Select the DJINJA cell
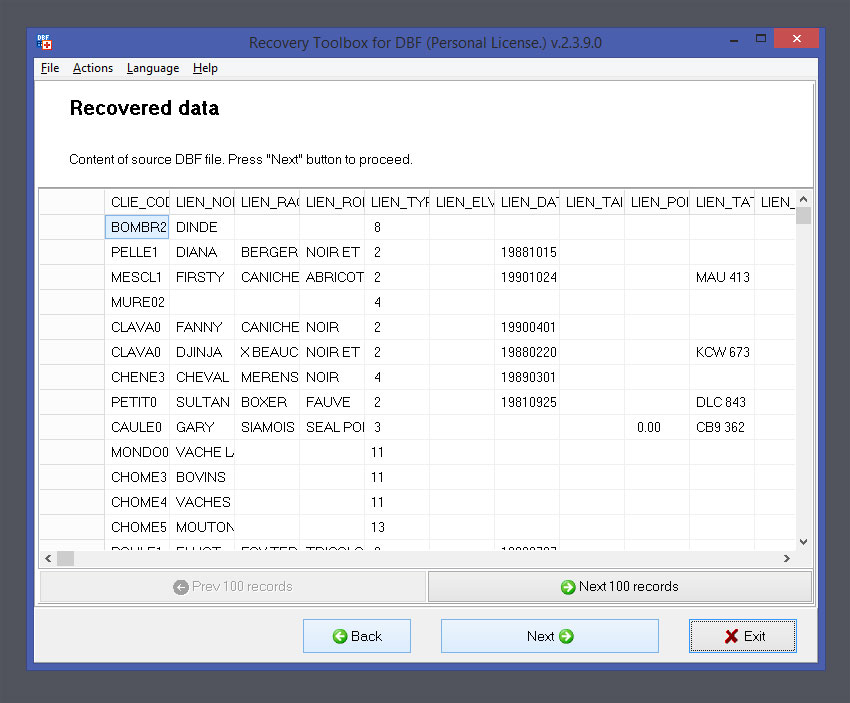This screenshot has height=703, width=850. (x=202, y=352)
